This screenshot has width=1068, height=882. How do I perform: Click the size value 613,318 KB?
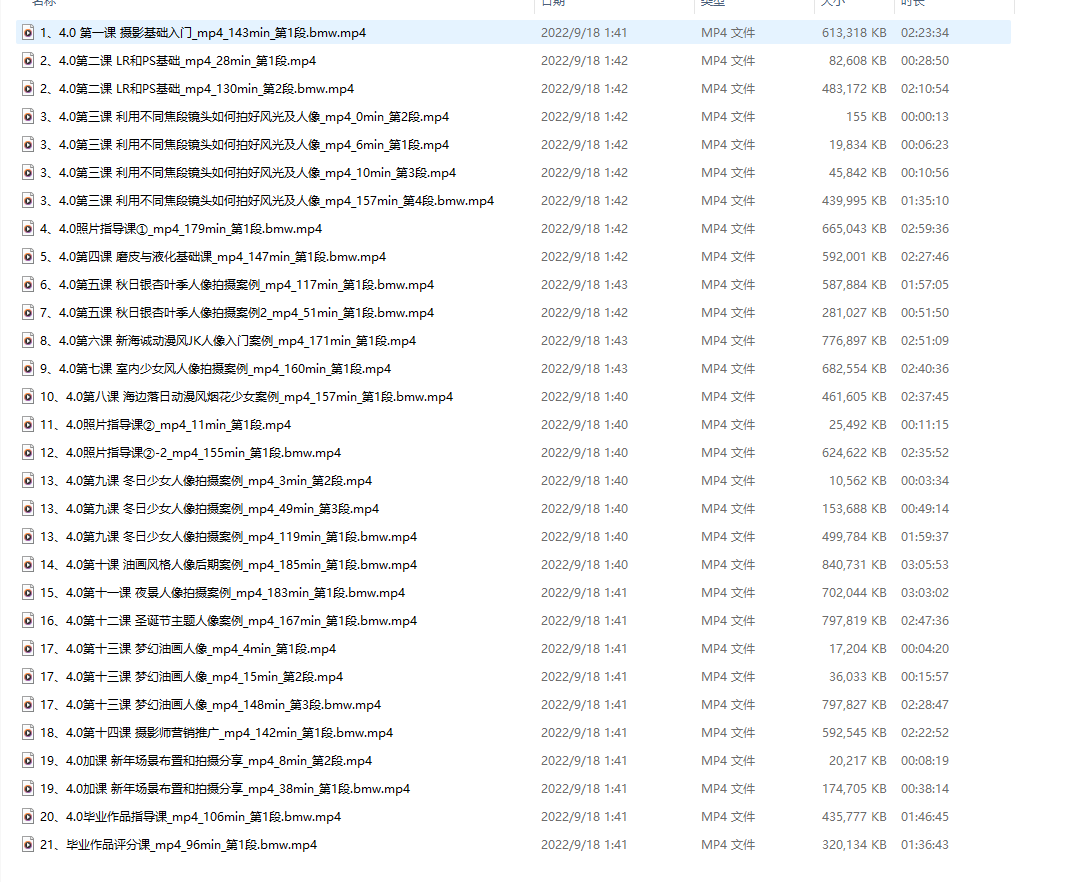pyautogui.click(x=854, y=33)
